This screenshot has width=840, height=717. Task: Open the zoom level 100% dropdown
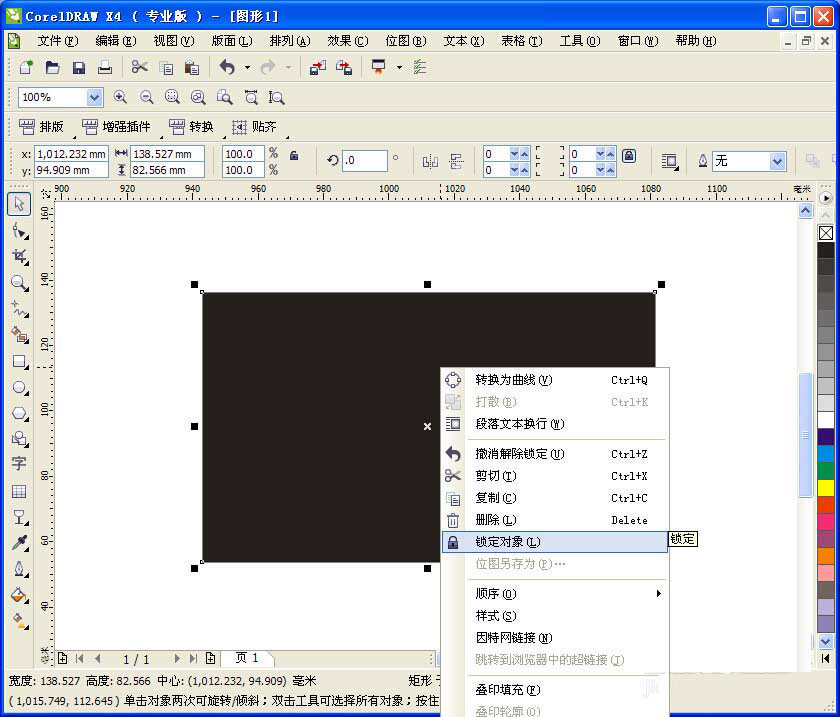93,96
